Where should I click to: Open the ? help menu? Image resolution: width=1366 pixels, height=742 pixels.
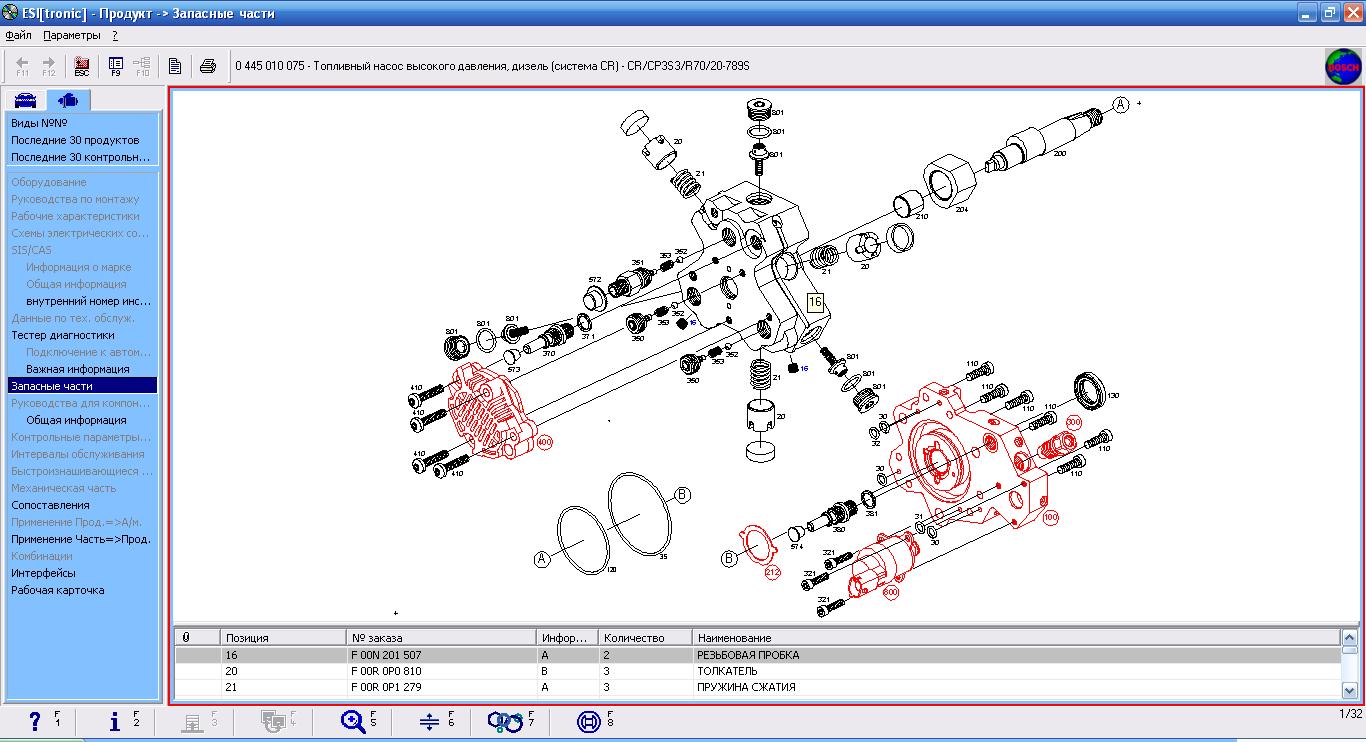pyautogui.click(x=115, y=35)
